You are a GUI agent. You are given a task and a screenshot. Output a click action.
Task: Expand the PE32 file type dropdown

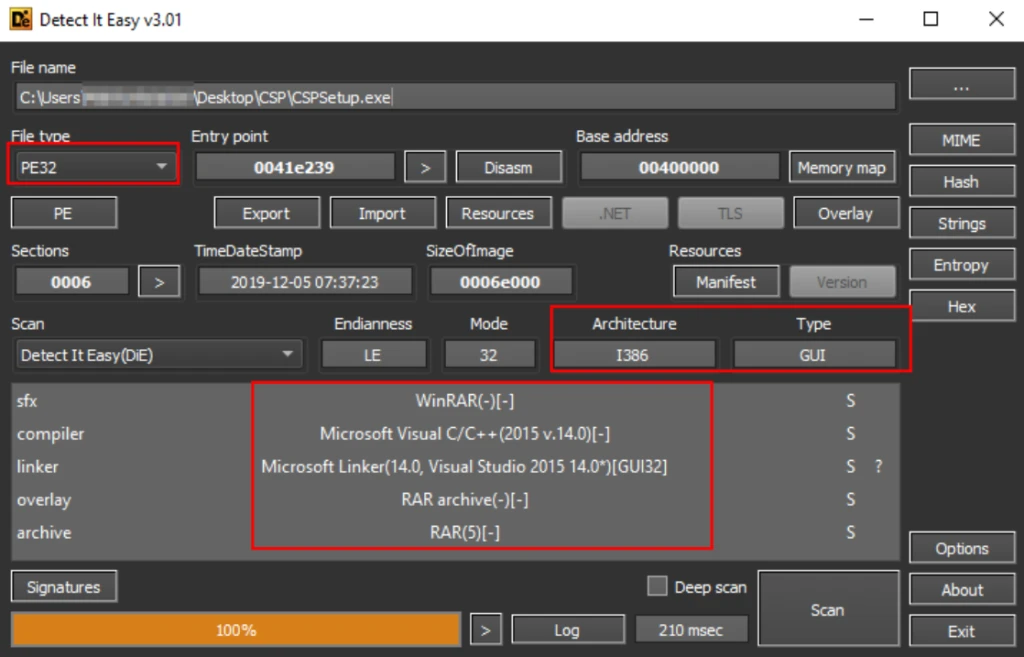tap(95, 168)
